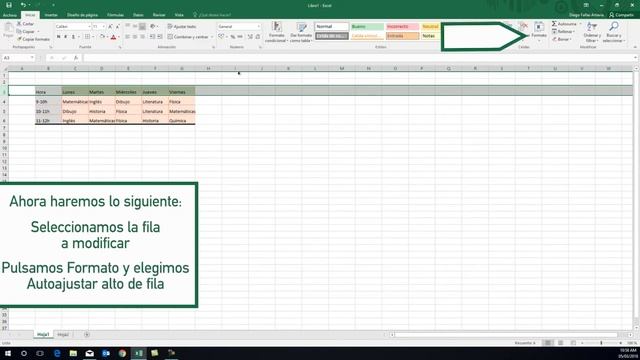640x360 pixels.
Task: Select the column H header
Action: click(208, 69)
